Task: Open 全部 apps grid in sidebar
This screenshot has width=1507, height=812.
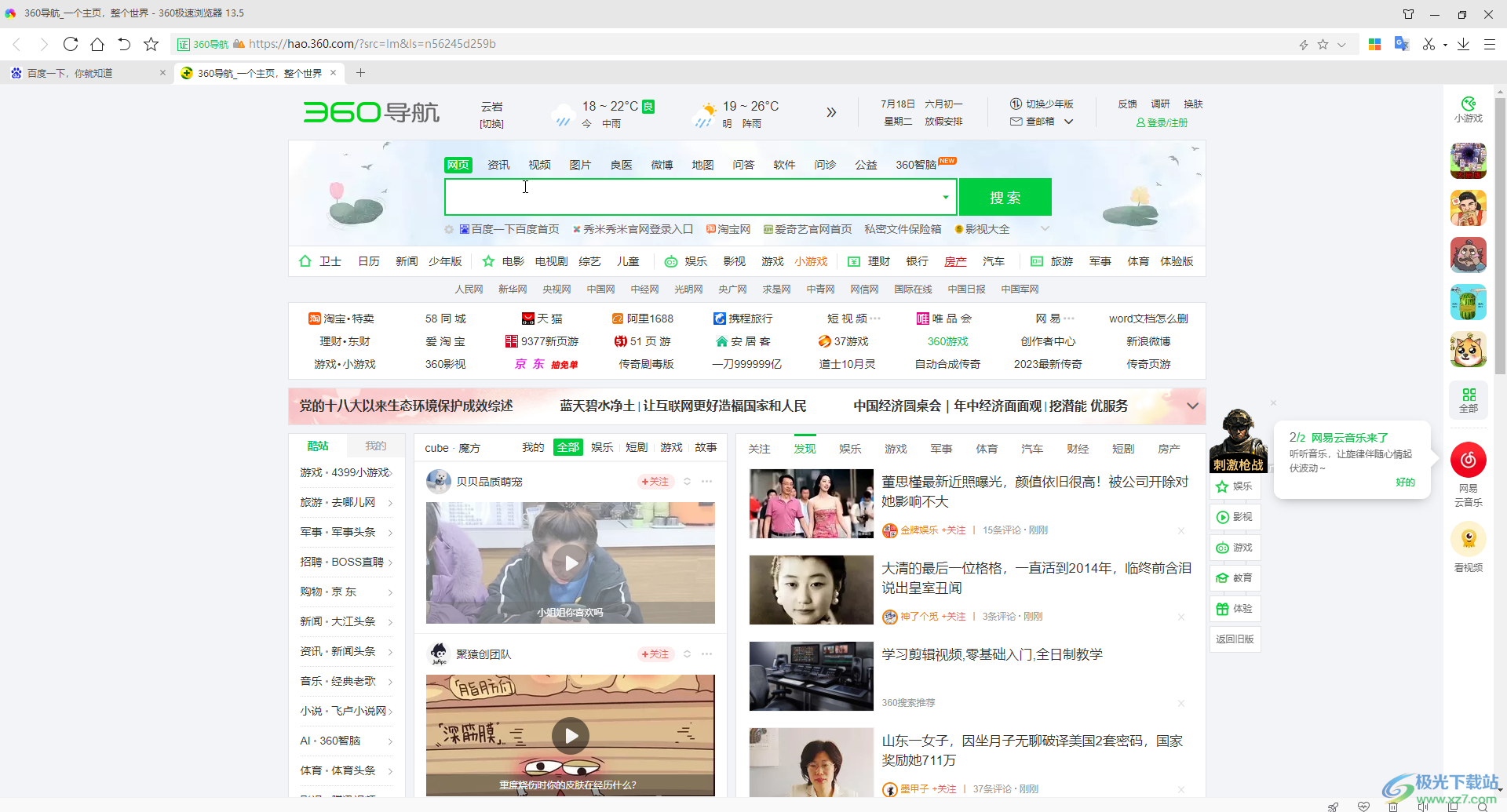Action: [x=1468, y=400]
